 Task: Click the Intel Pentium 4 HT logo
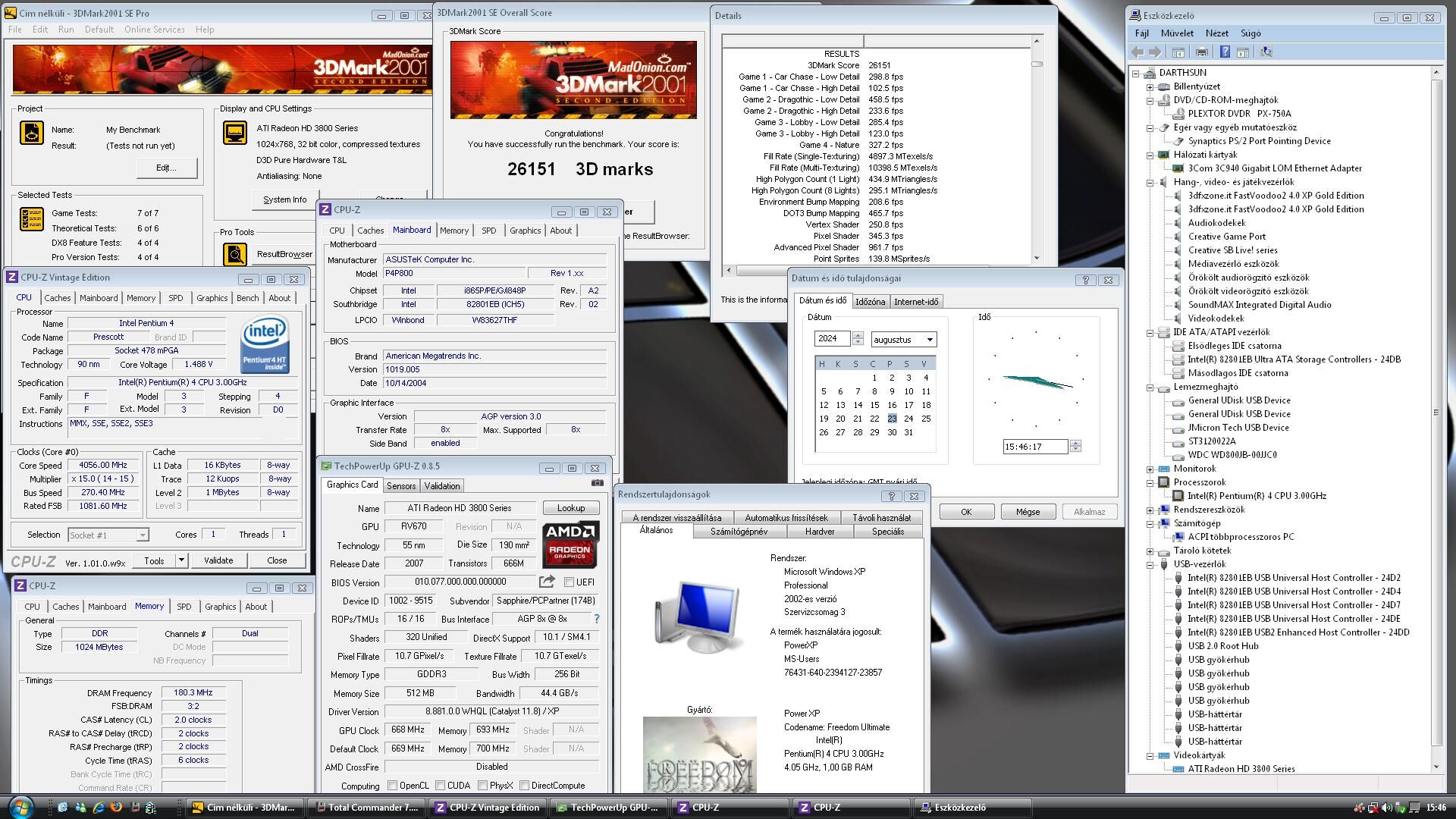click(265, 345)
